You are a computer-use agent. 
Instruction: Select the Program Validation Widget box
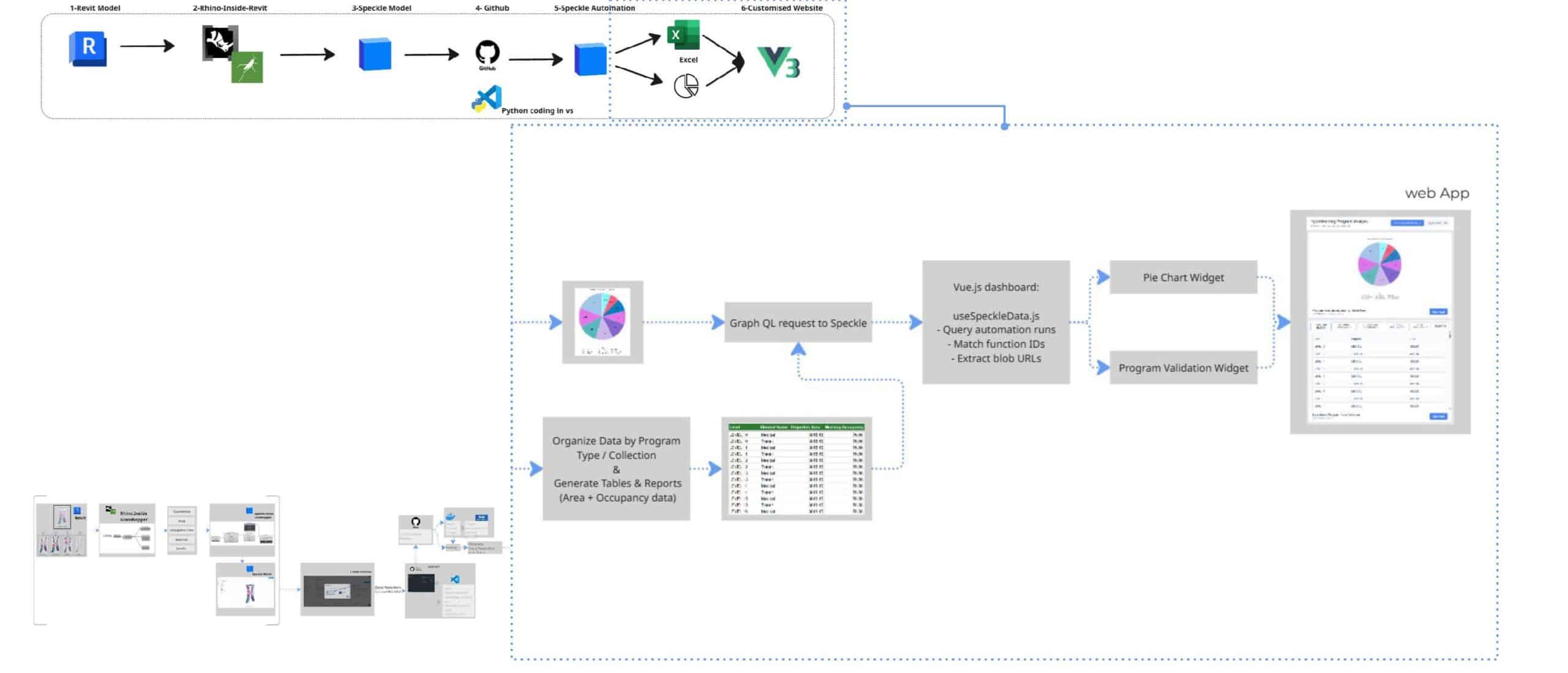tap(1183, 367)
